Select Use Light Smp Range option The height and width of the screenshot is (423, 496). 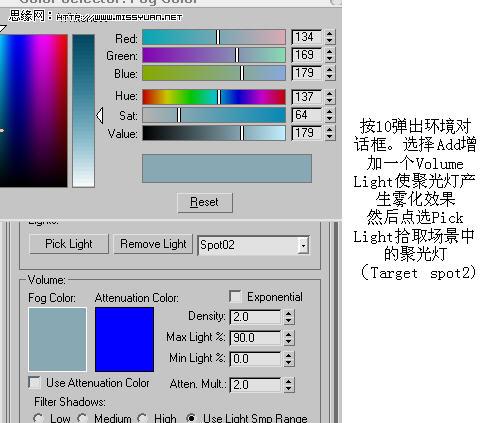191,418
